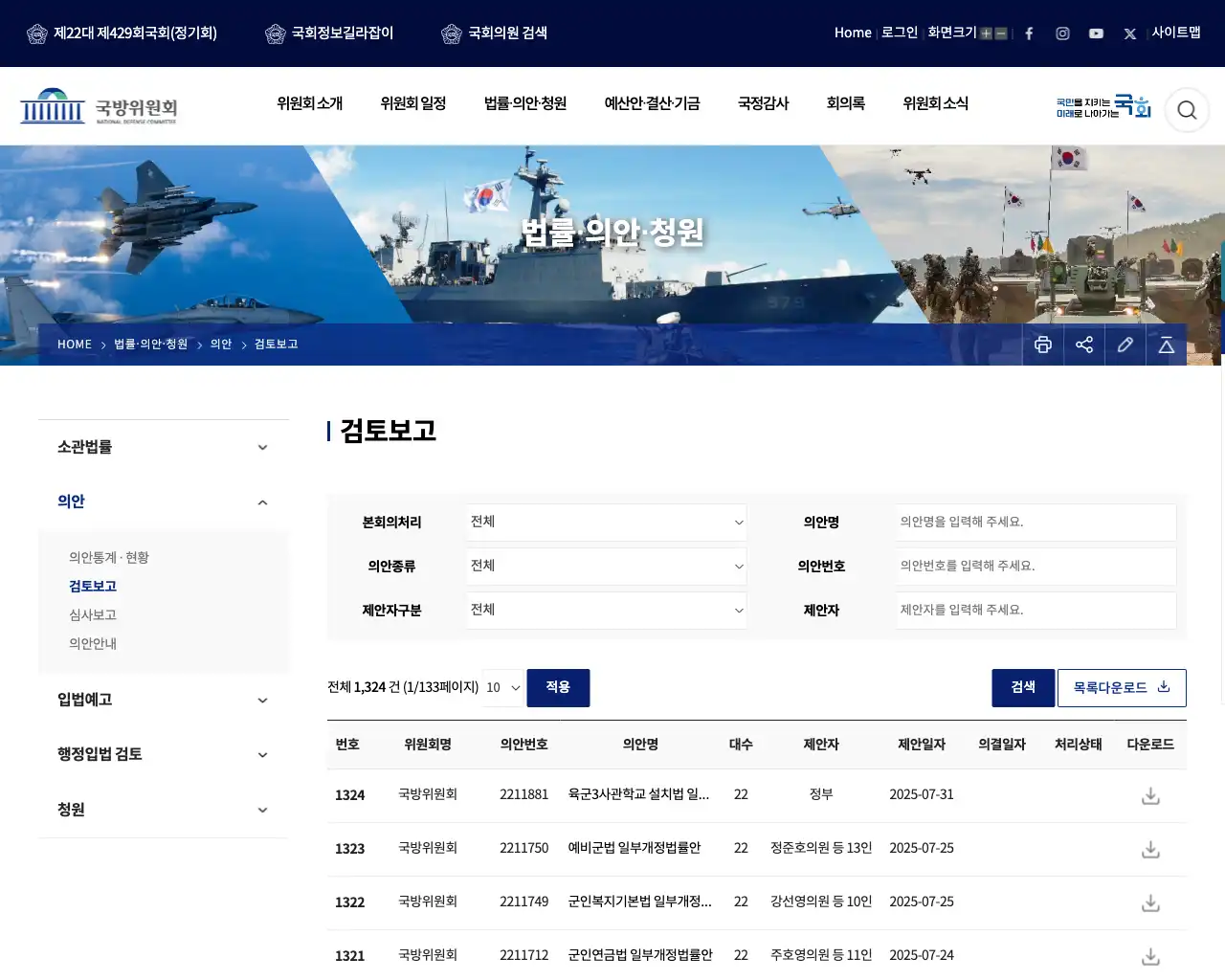Click 목록다운로드 button
This screenshot has width=1225, height=980.
tap(1122, 688)
